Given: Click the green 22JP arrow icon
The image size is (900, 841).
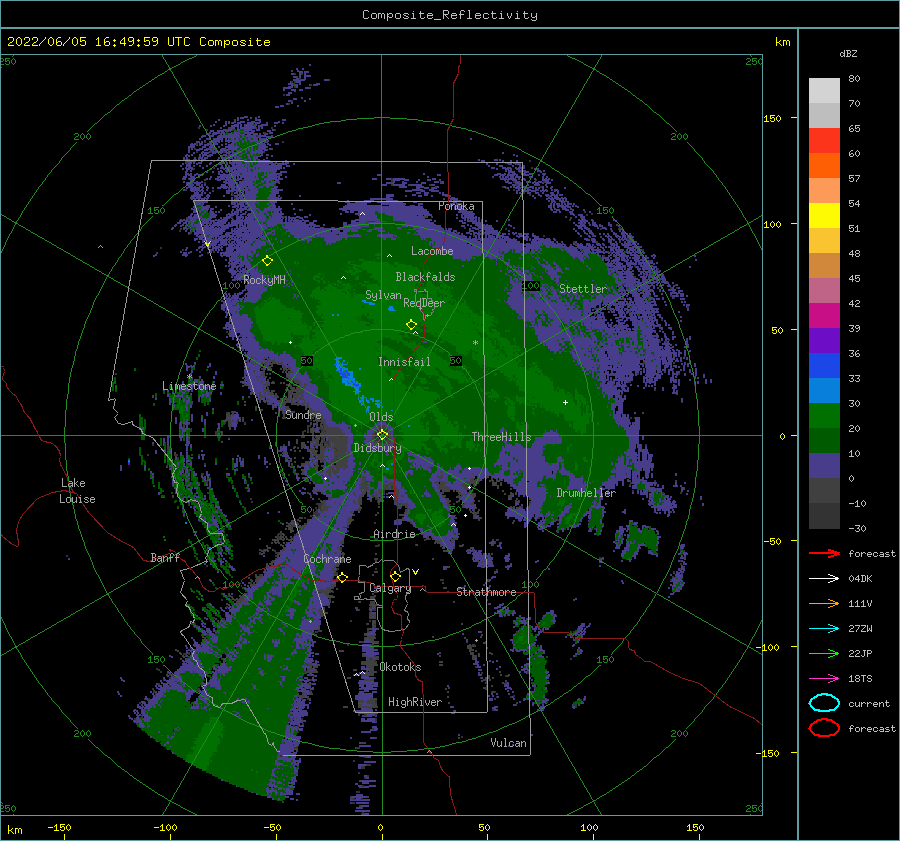Looking at the screenshot, I should point(824,653).
